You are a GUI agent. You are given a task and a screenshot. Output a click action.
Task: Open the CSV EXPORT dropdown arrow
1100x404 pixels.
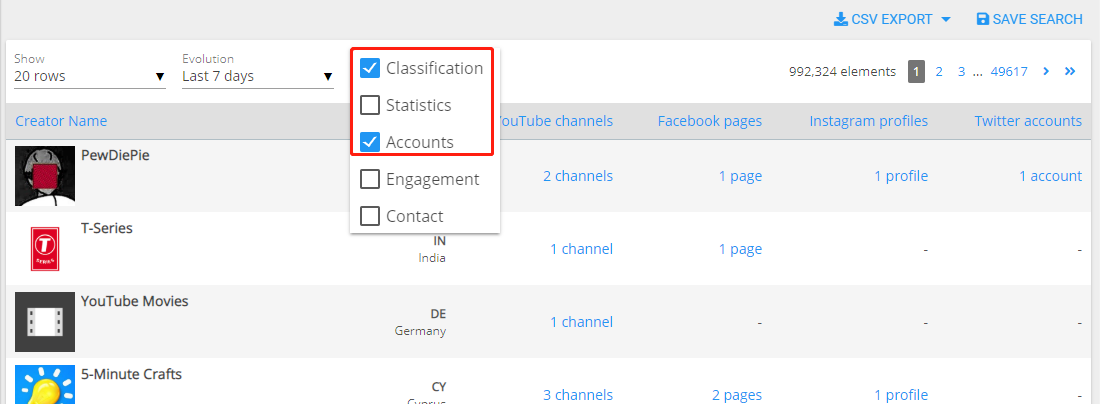coord(946,20)
